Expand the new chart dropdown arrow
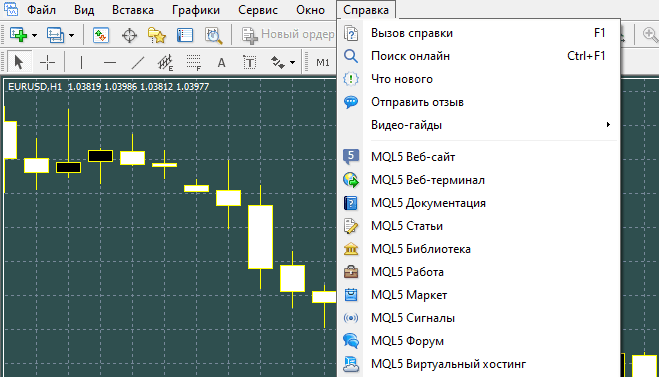 (x=34, y=35)
